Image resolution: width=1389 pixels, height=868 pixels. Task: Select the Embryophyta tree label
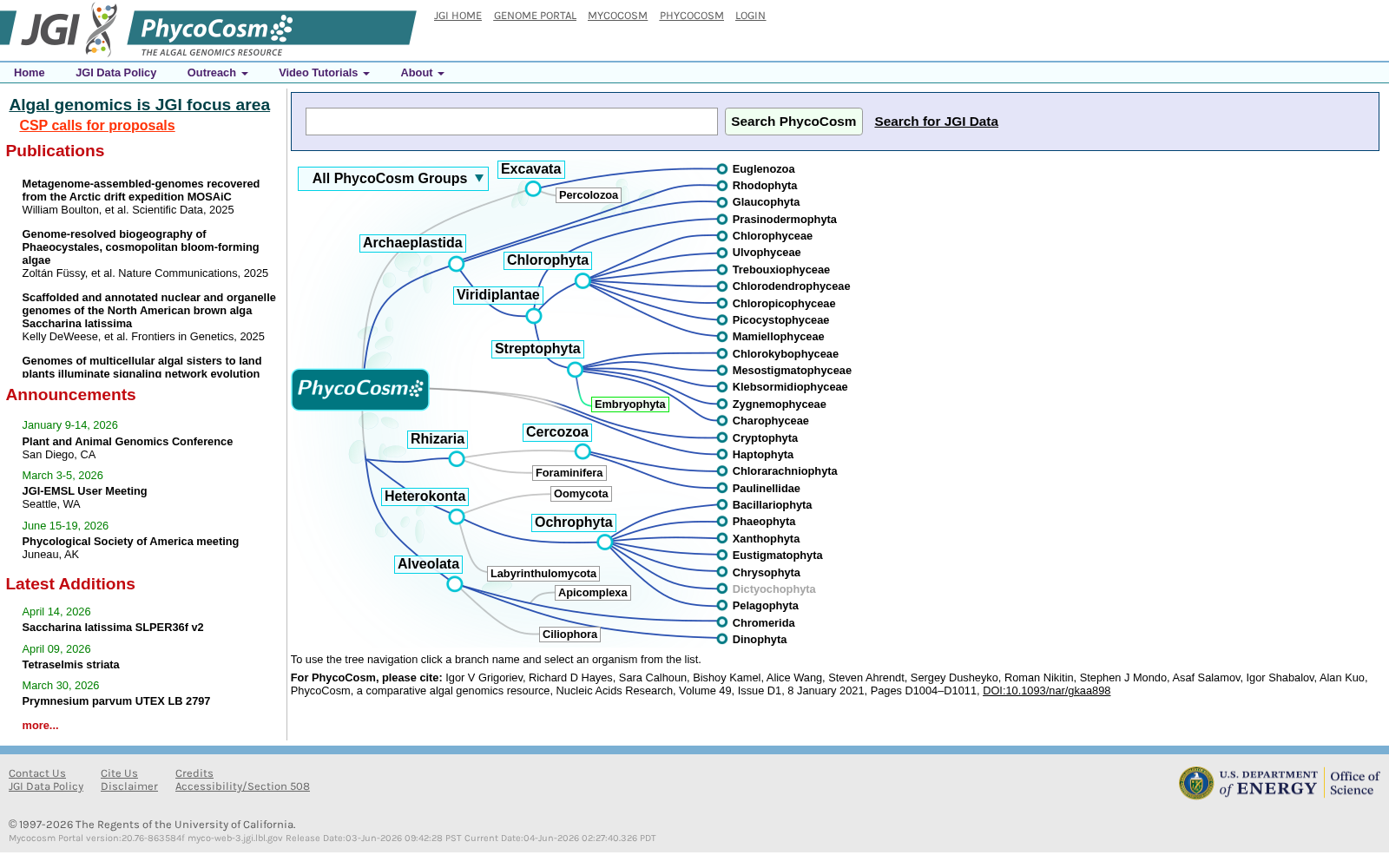pyautogui.click(x=630, y=404)
